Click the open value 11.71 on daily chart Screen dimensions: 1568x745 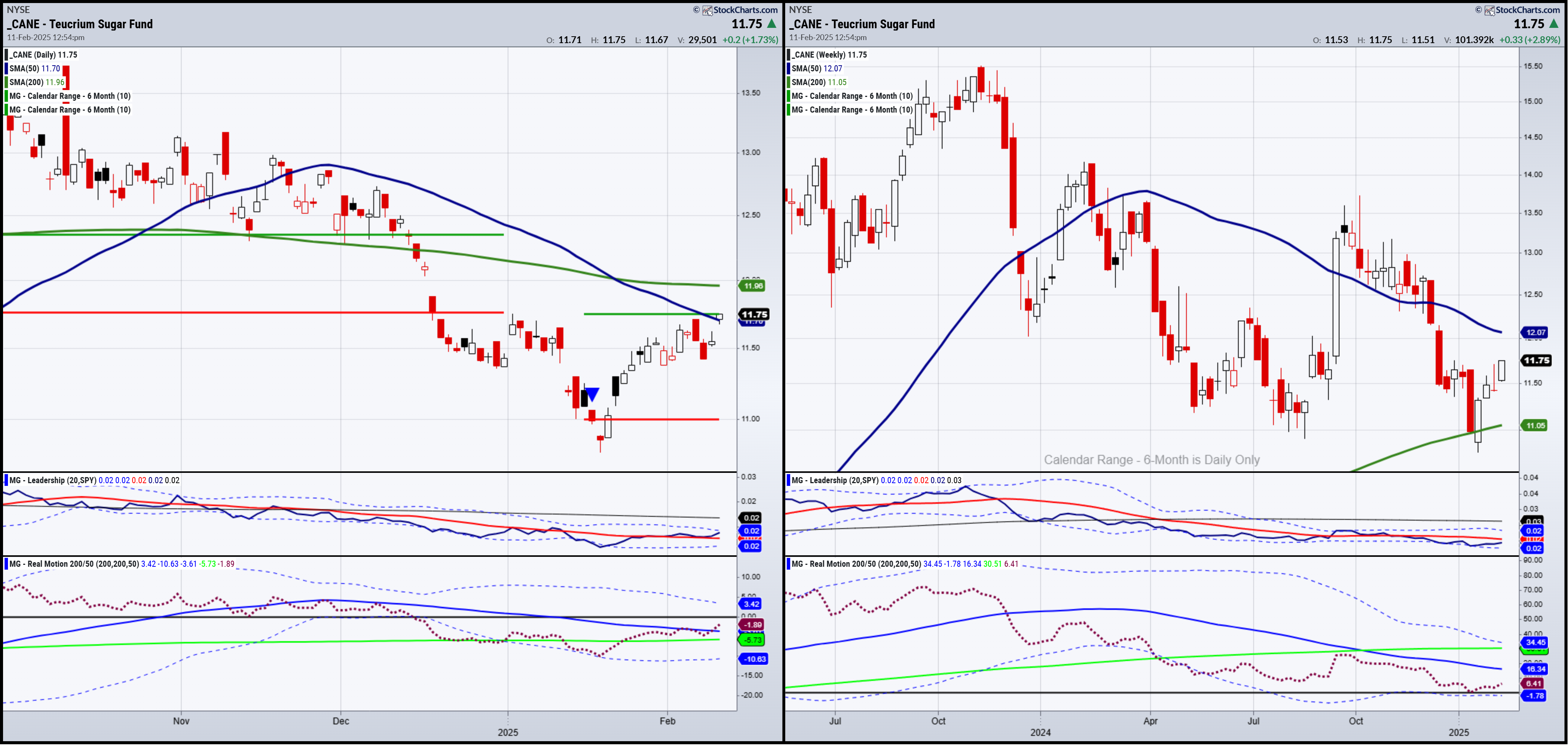point(570,40)
